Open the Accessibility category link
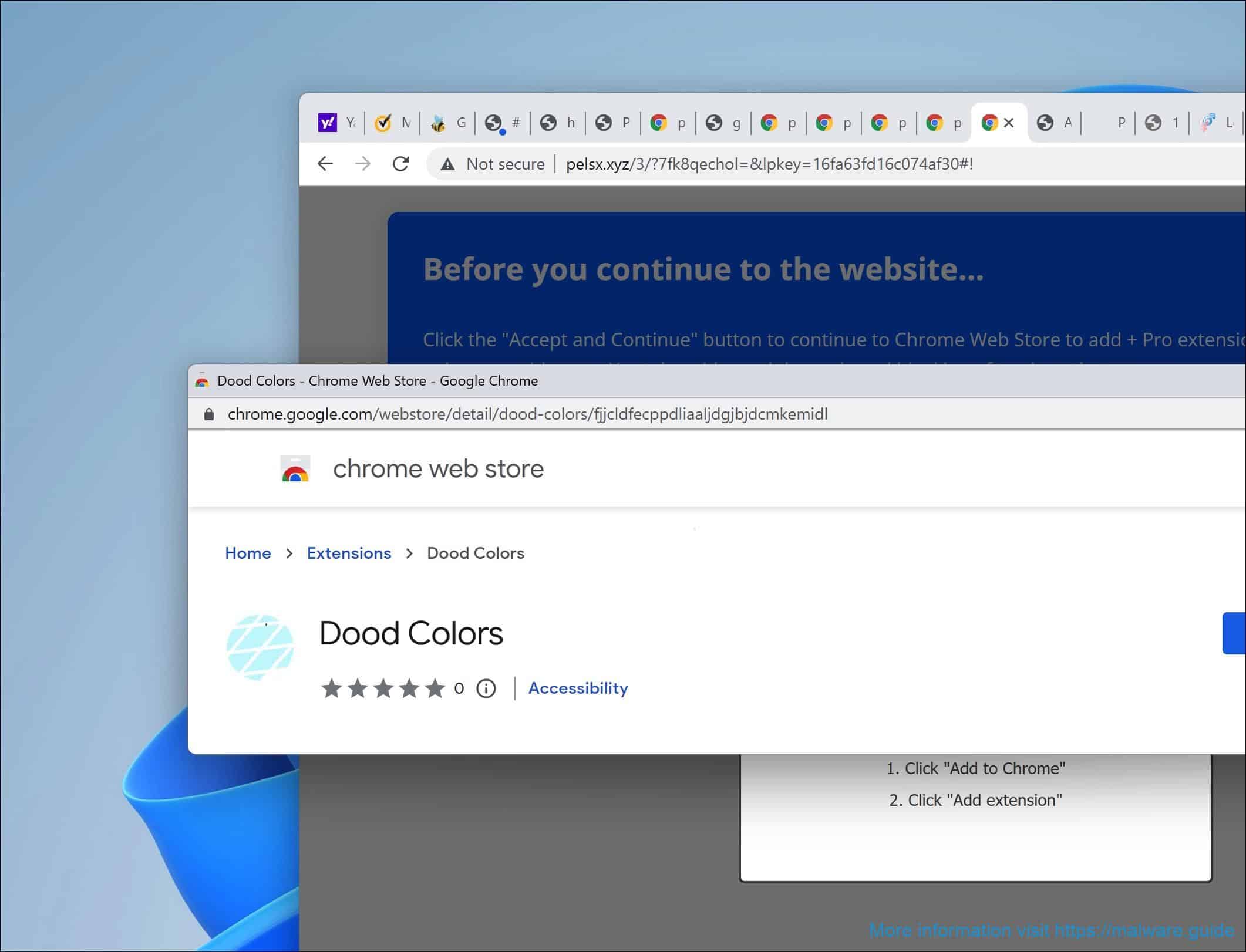Viewport: 1246px width, 952px height. (x=578, y=688)
